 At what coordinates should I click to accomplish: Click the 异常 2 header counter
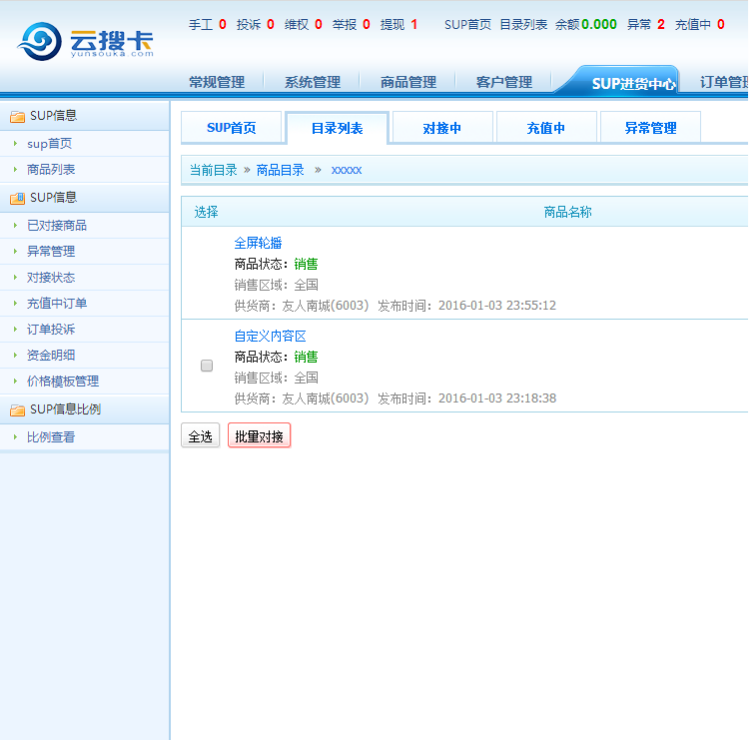646,24
